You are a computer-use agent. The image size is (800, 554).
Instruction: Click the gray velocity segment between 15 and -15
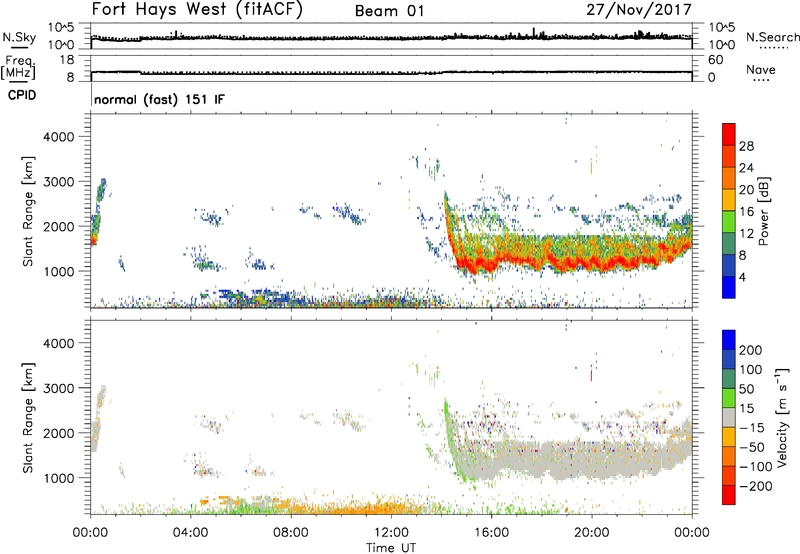[729, 418]
